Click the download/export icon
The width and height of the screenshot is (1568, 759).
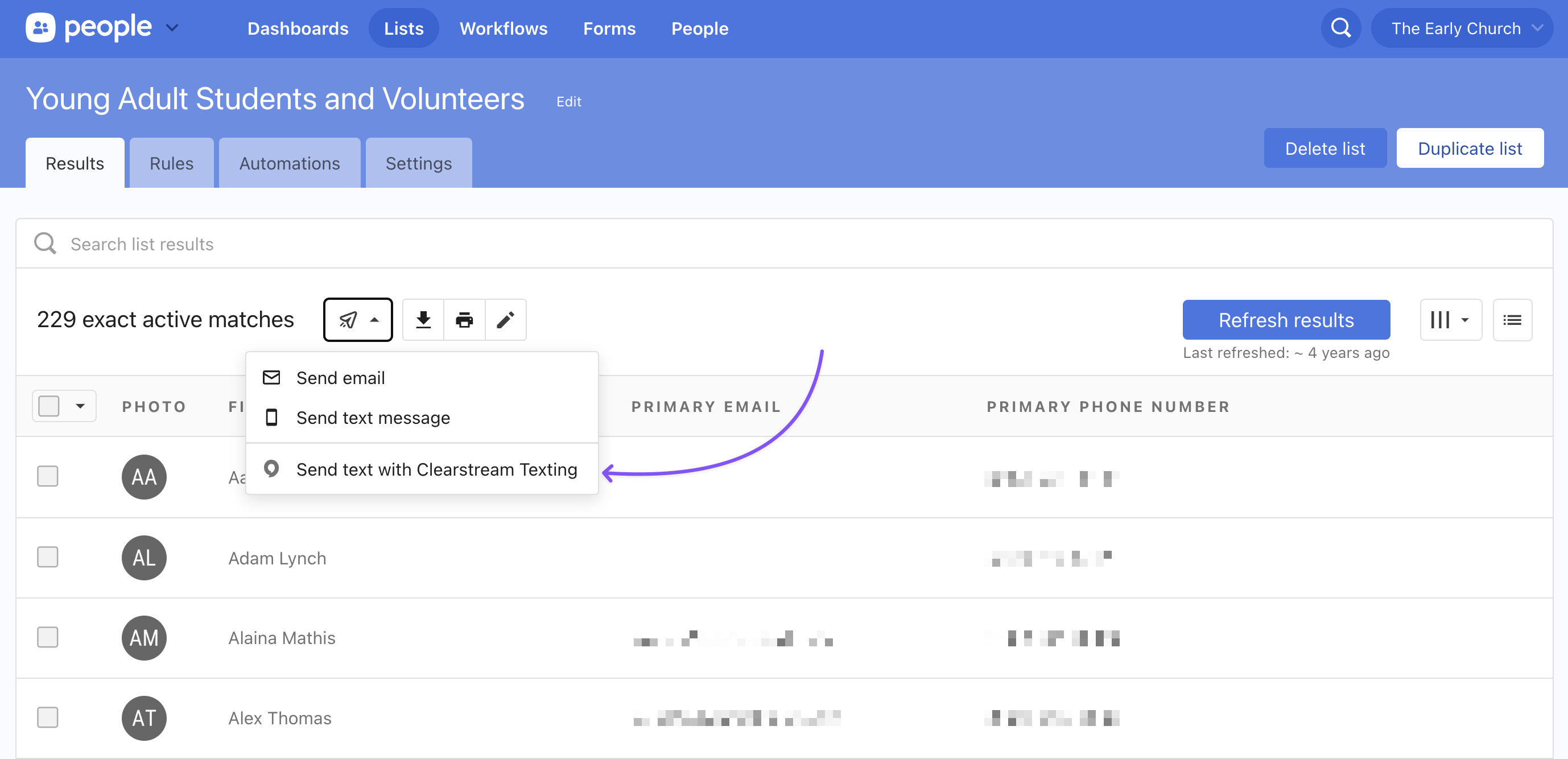click(x=423, y=319)
